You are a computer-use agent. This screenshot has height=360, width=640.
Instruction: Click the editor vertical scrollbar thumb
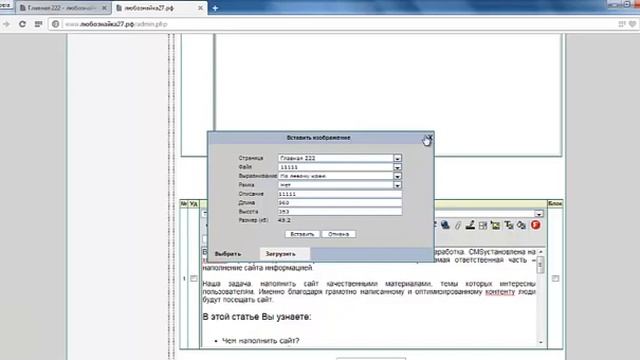pyautogui.click(x=541, y=264)
